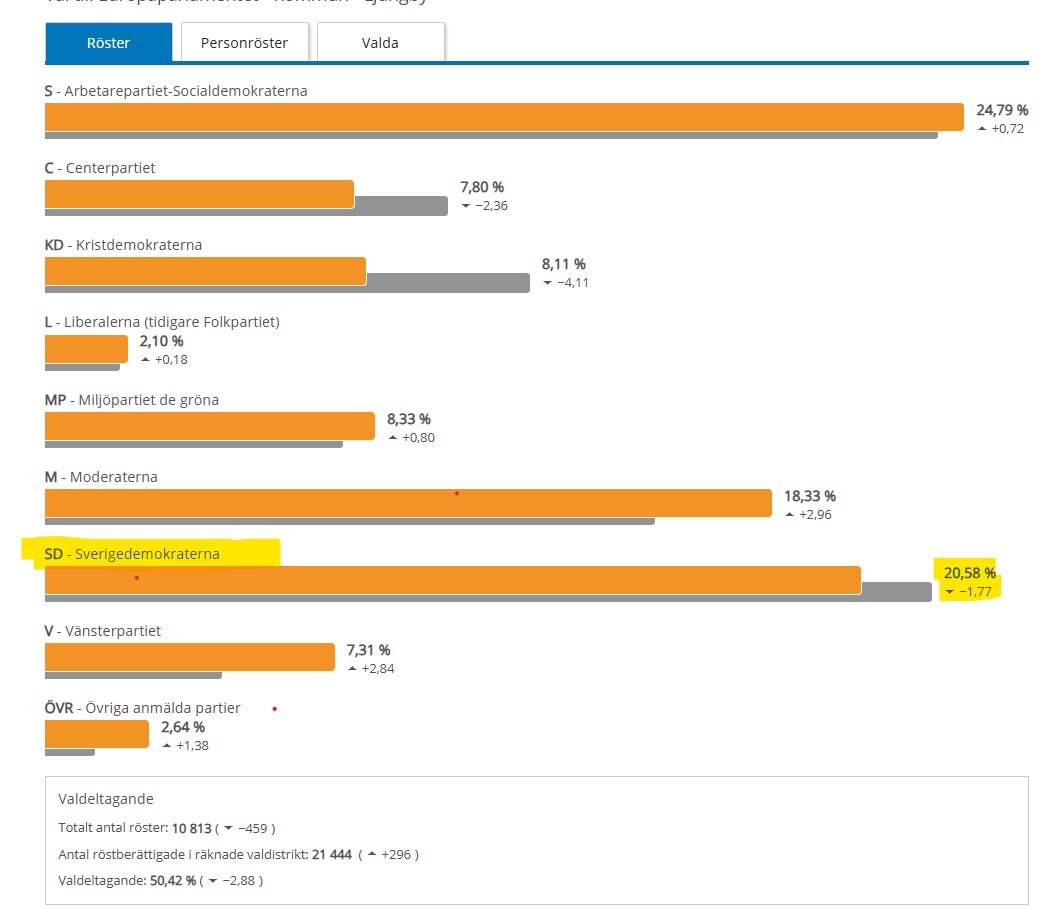Click the +296 change in eligible voters
The image size is (1056, 909).
click(396, 854)
